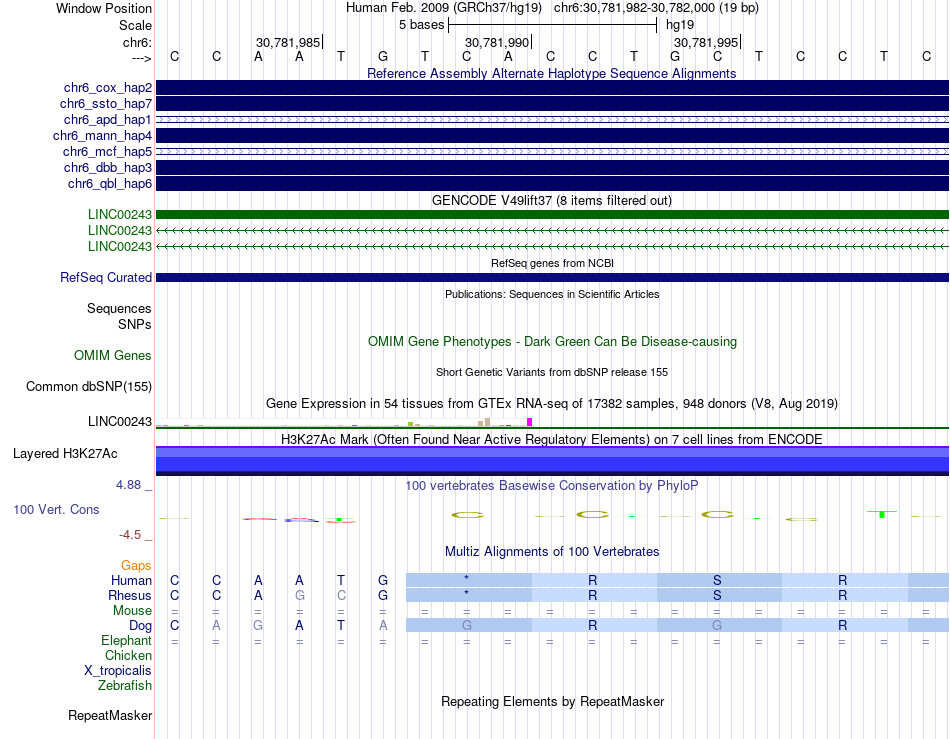Click the RepeatMasker track label
The width and height of the screenshot is (950, 739).
pos(110,716)
